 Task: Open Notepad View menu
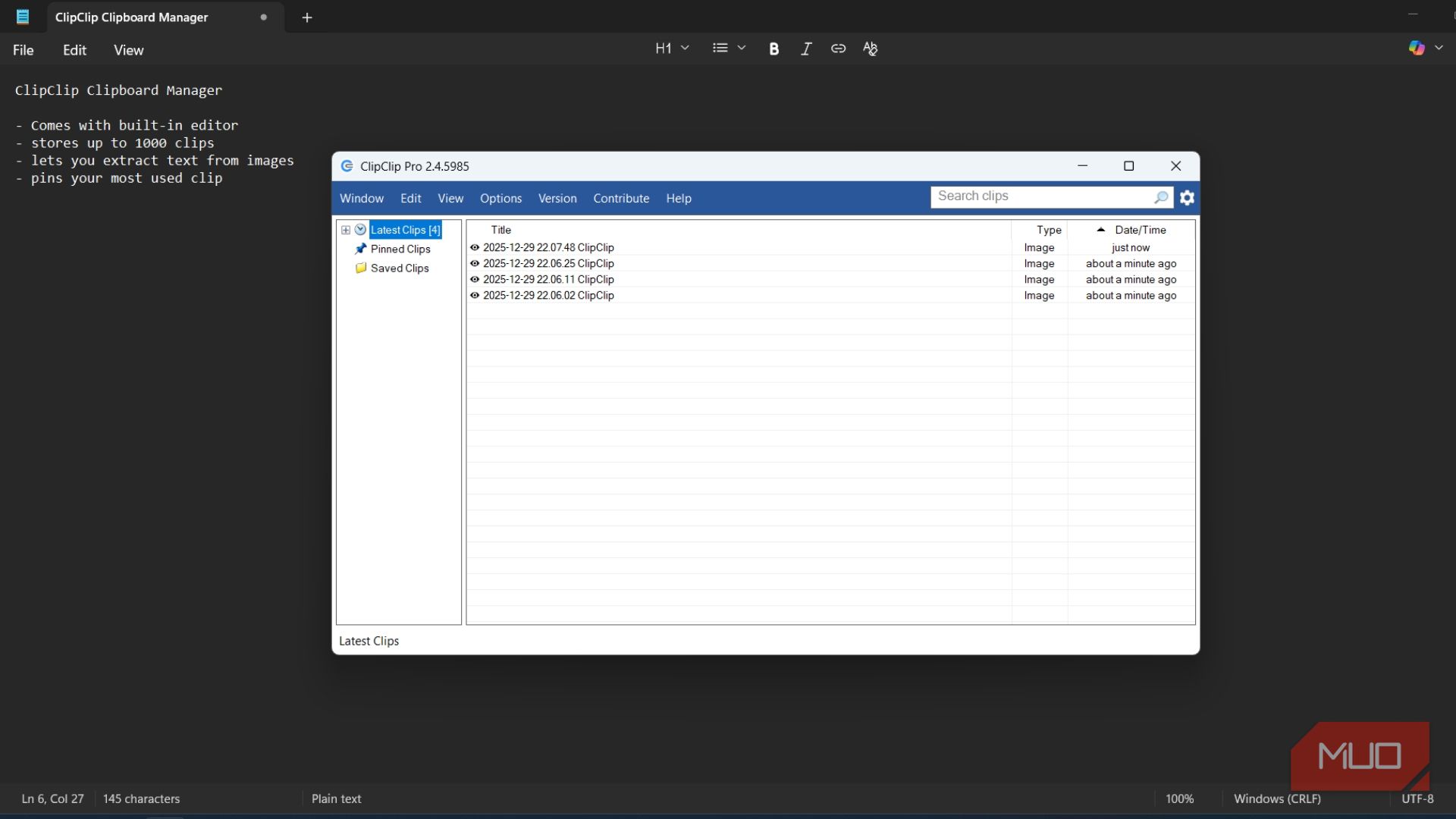[128, 50]
